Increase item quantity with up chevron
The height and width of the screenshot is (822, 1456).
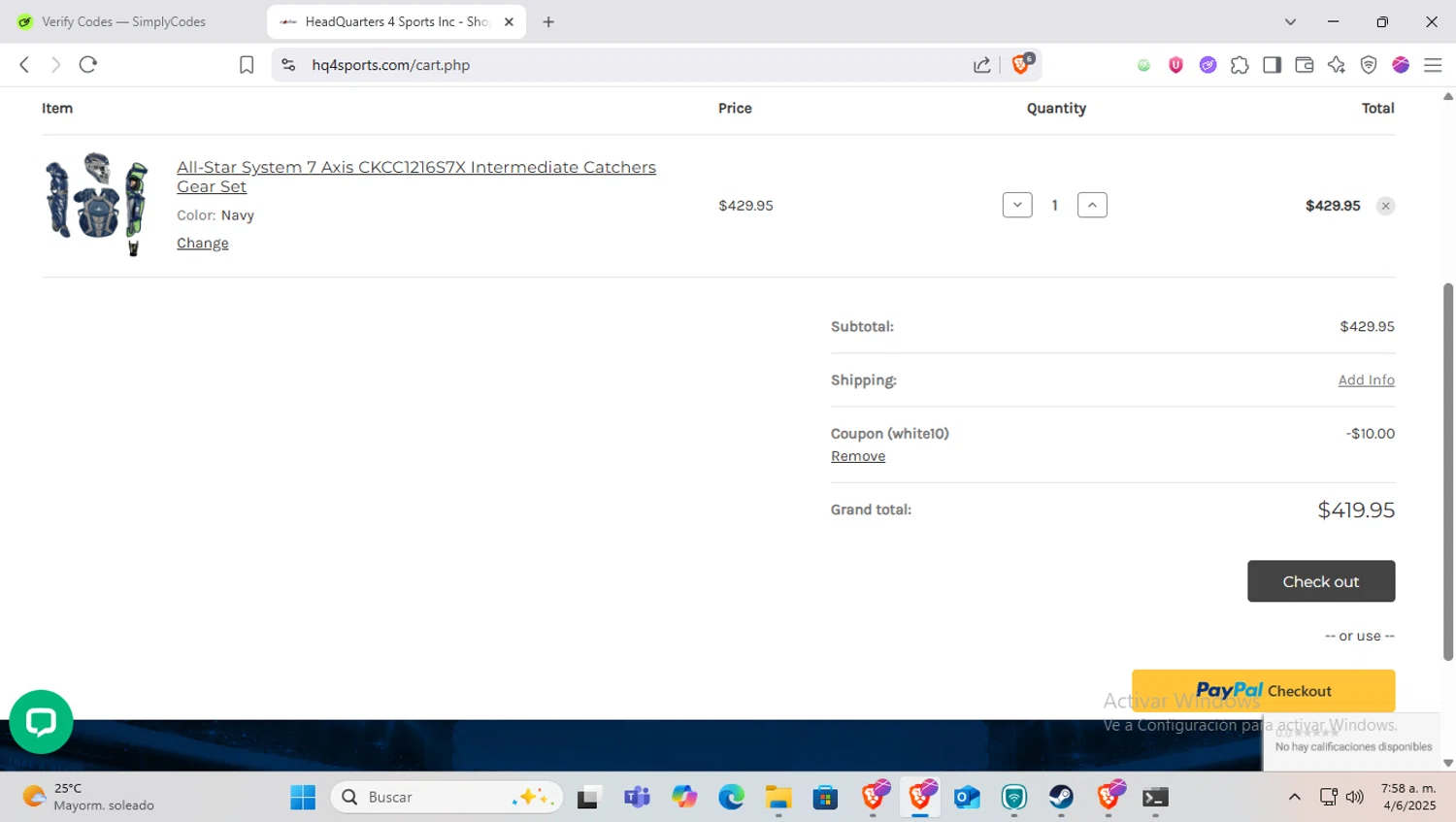coord(1092,205)
